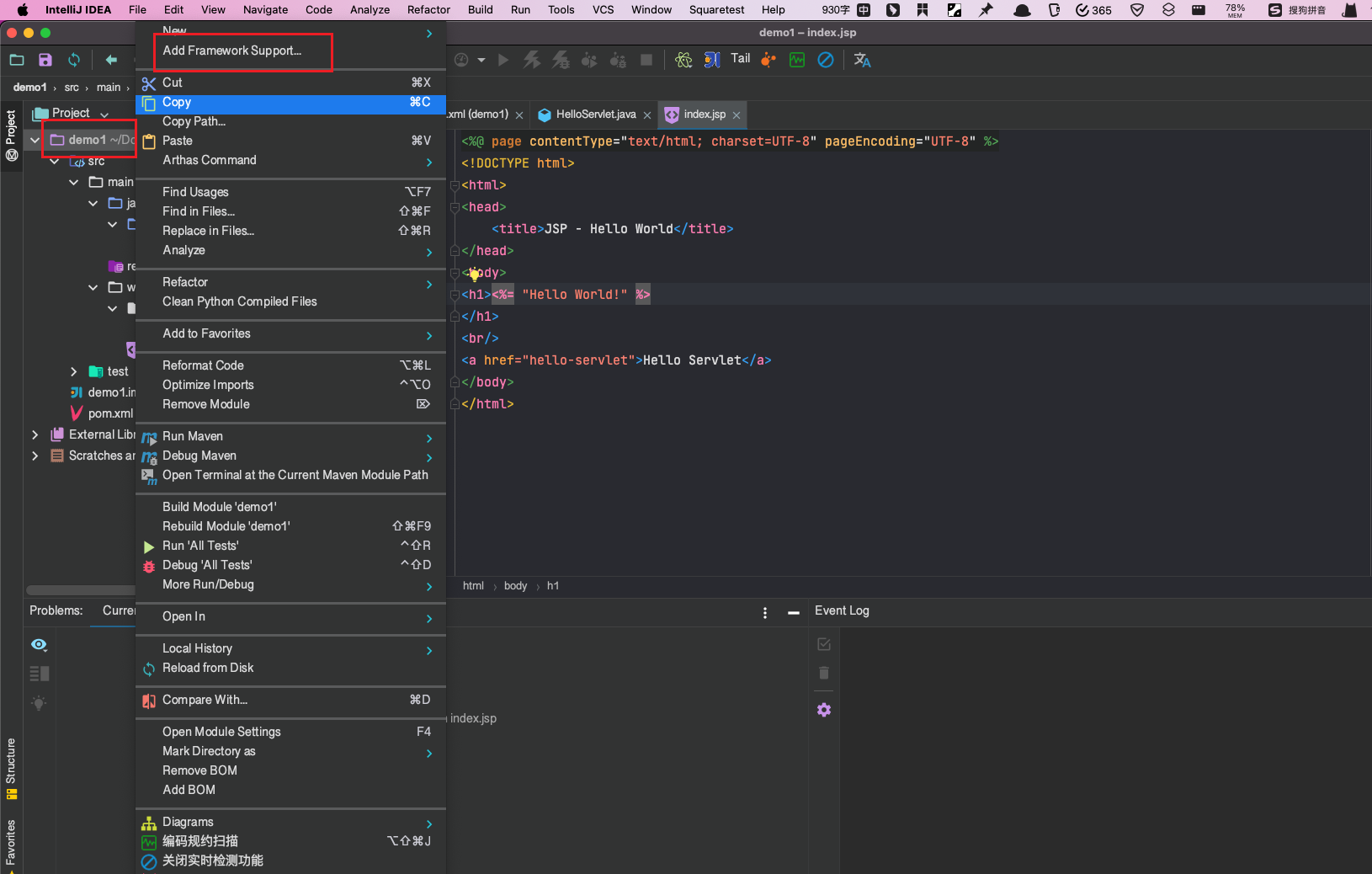Click the Problems panel layout/preview icon
Image resolution: width=1372 pixels, height=874 pixels.
tap(39, 674)
